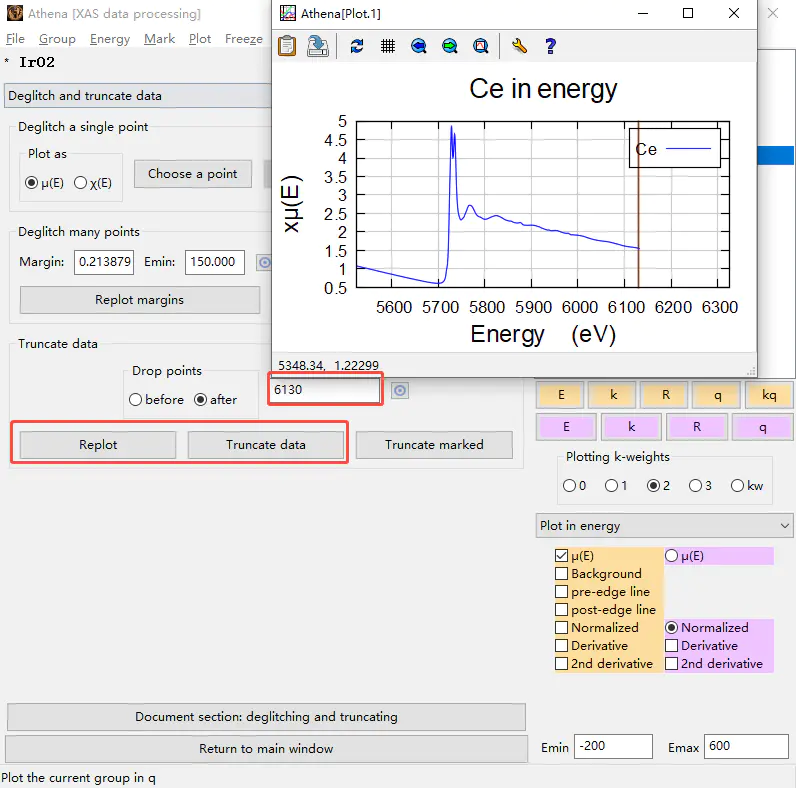Click the Truncate data button
Image resolution: width=796 pixels, height=788 pixels.
(265, 445)
